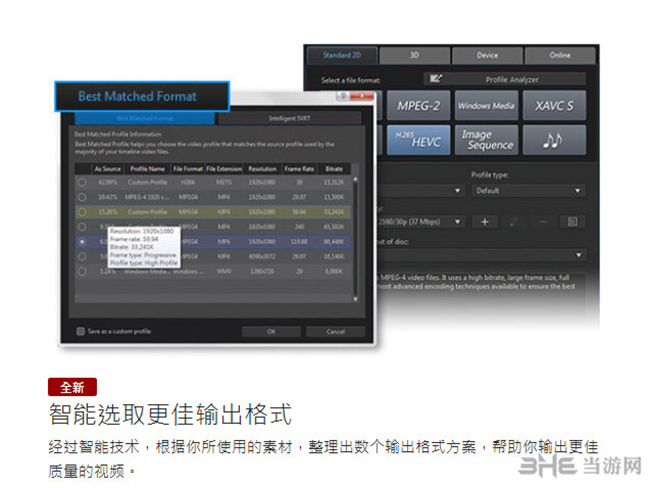Sort by the Profile Name column header
This screenshot has width=650, height=488.
coord(147,169)
